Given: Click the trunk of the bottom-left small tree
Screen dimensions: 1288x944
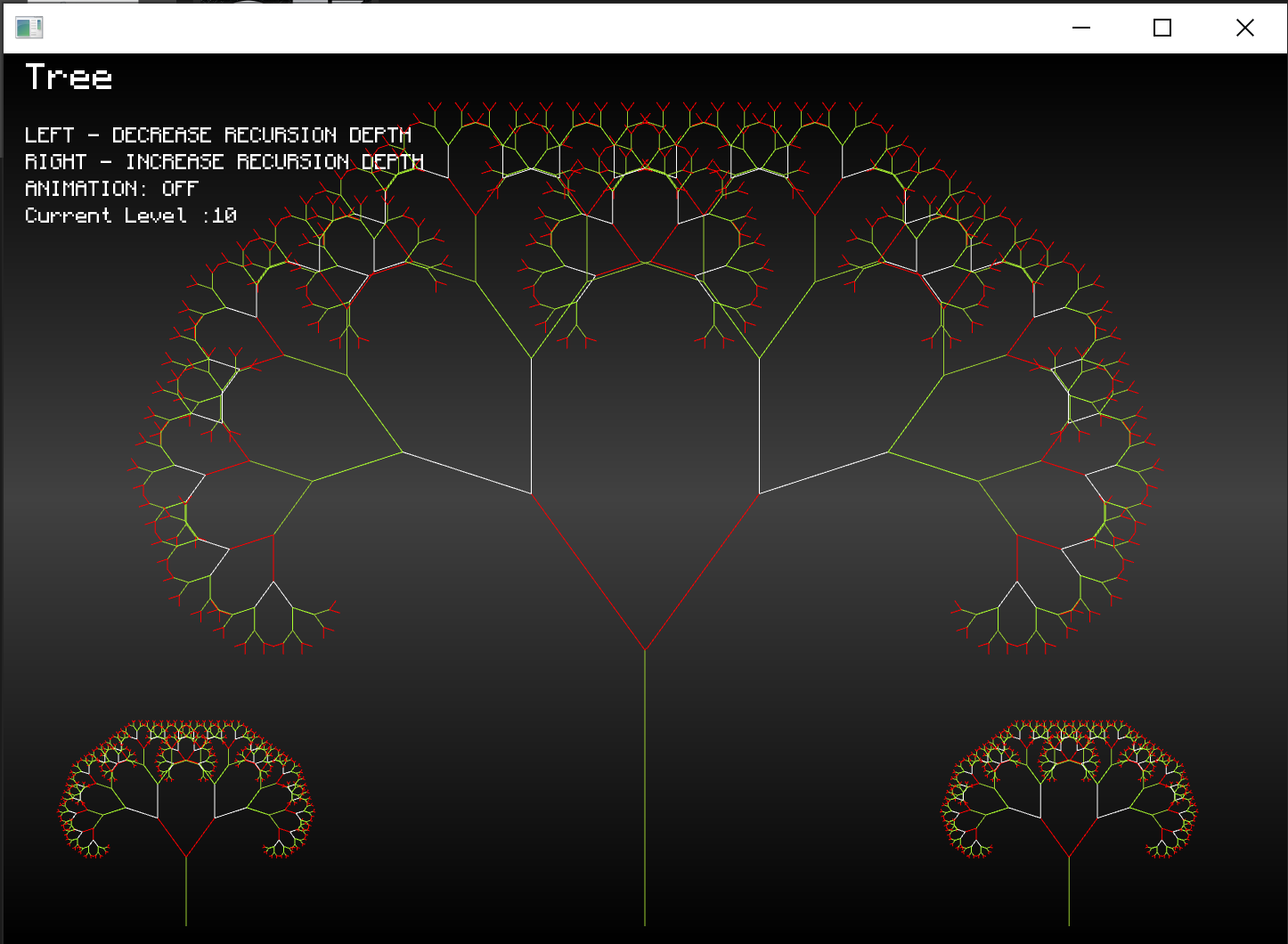Looking at the screenshot, I should coord(185,891).
